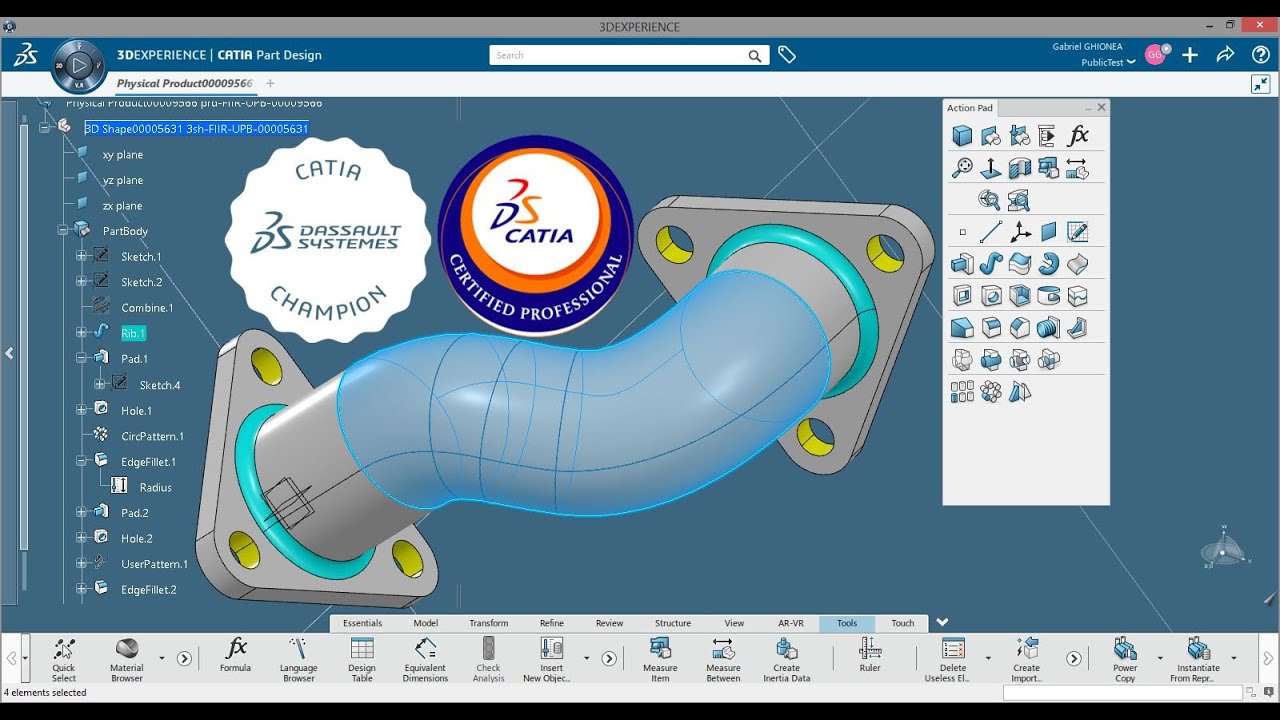Screen dimensions: 1280x720
Task: Click the xy plane in the tree
Action: coord(122,155)
